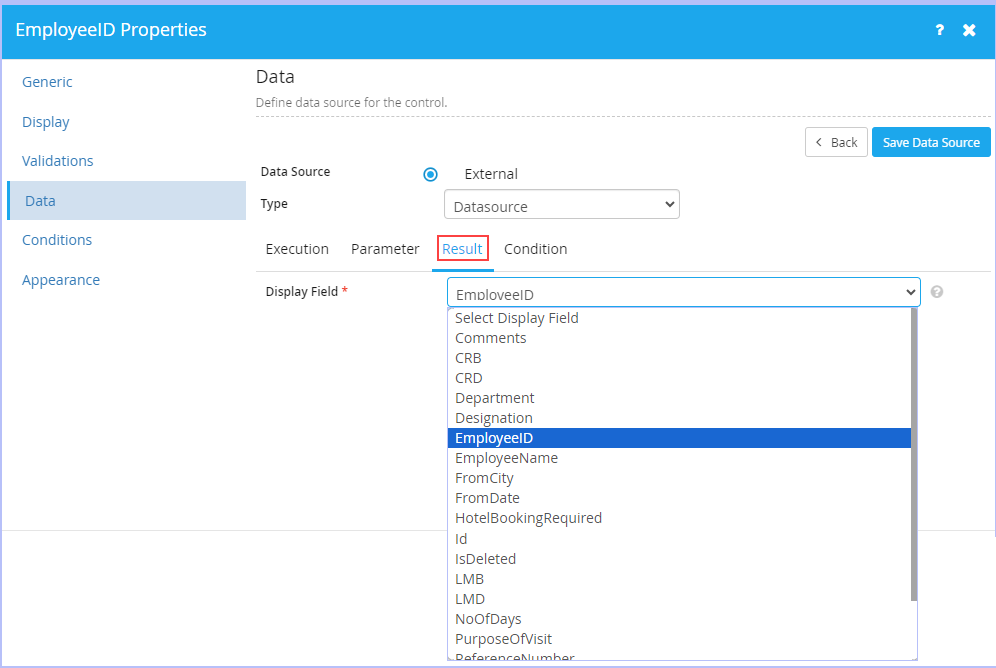
Task: Open the Data section in sidebar
Action: (x=126, y=201)
